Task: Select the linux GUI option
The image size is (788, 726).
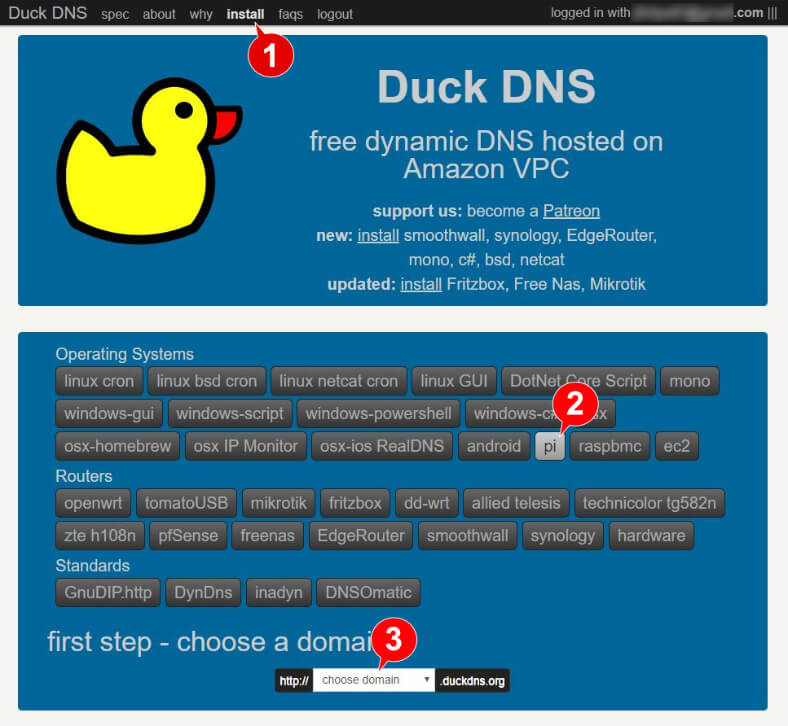Action: click(x=454, y=381)
